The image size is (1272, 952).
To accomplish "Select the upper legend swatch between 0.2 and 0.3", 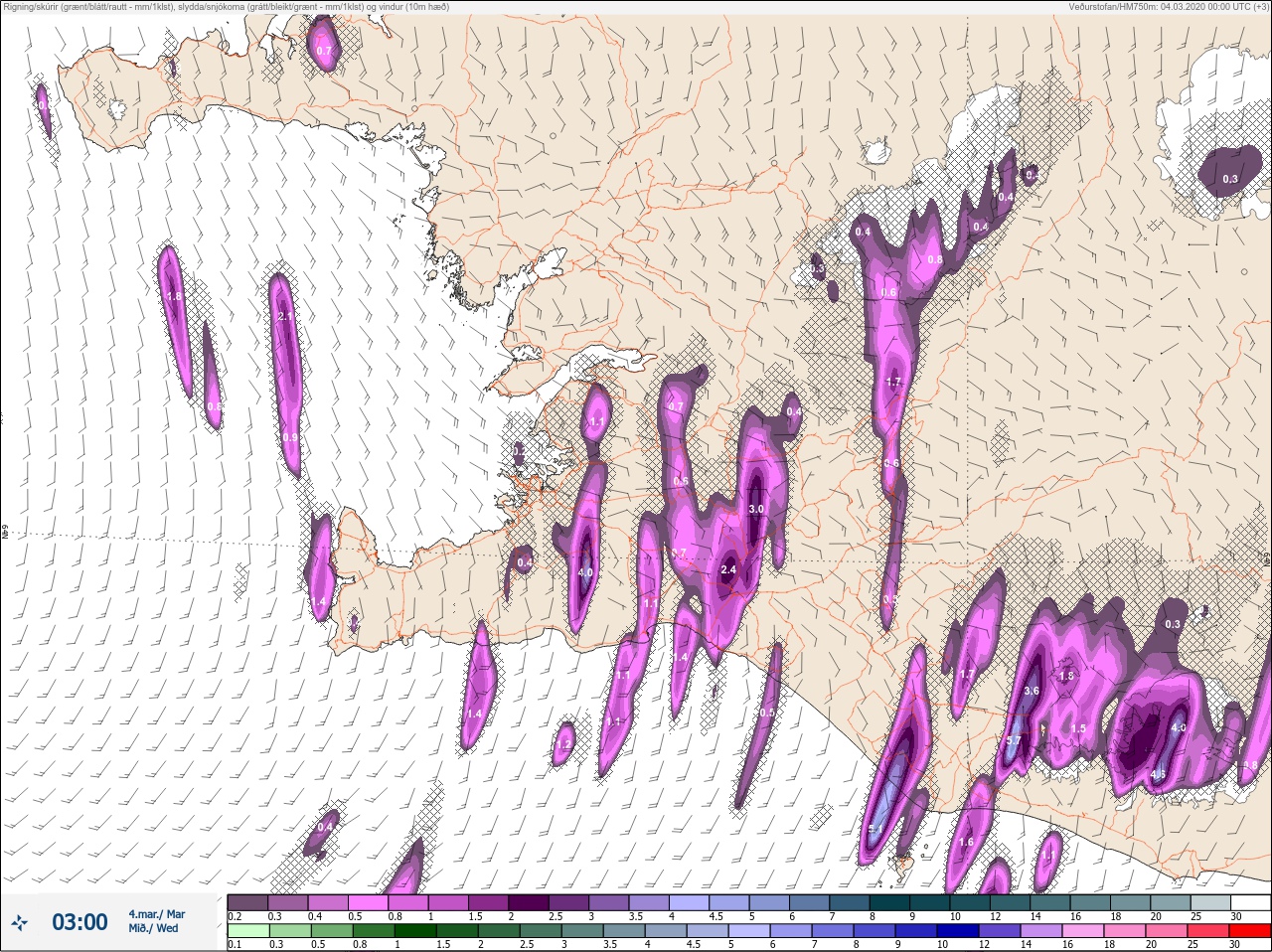I will 248,902.
